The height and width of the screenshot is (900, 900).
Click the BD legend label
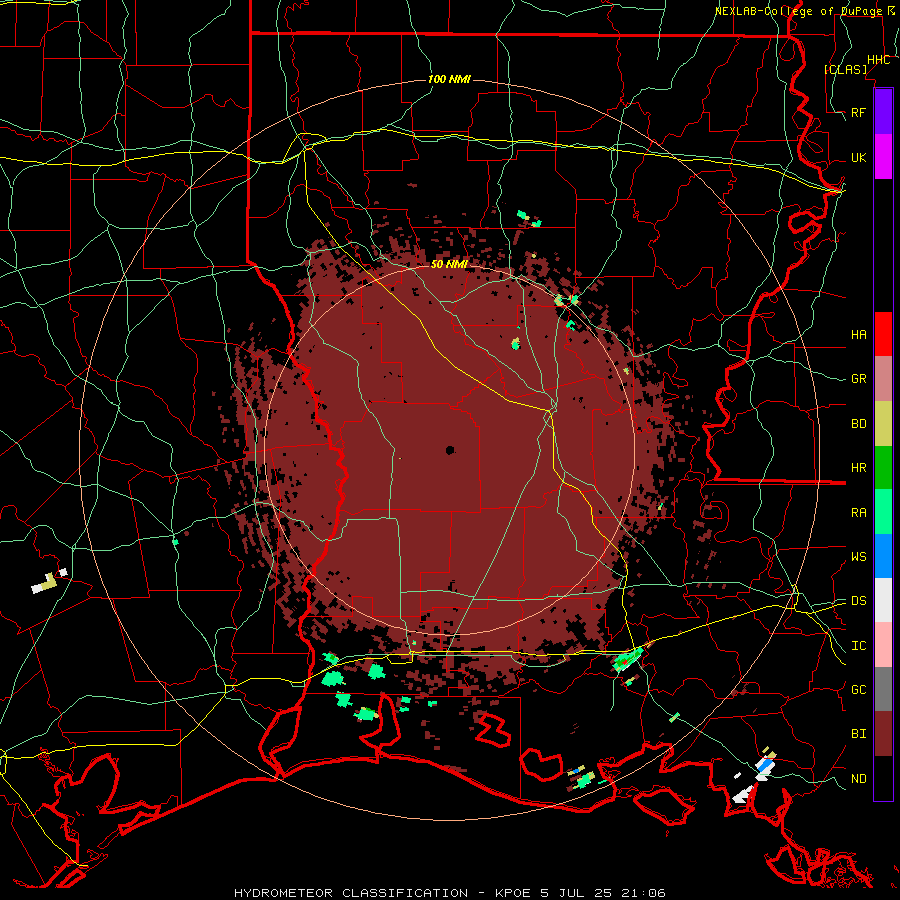[x=859, y=424]
